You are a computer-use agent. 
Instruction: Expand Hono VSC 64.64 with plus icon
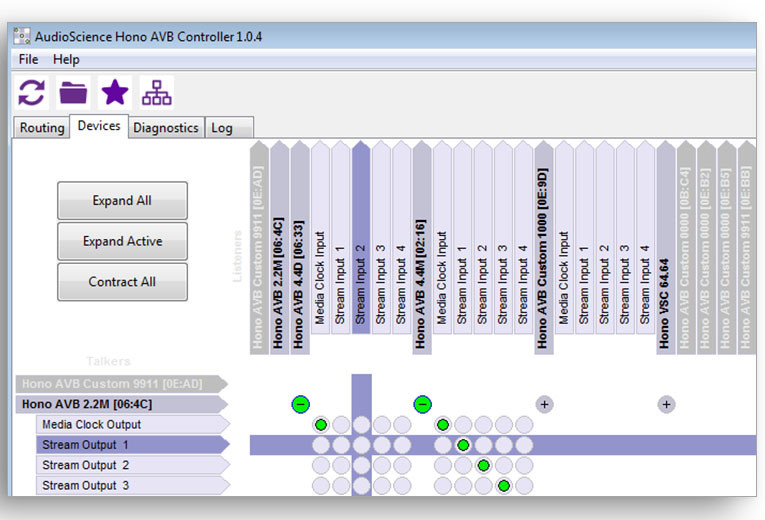(666, 404)
